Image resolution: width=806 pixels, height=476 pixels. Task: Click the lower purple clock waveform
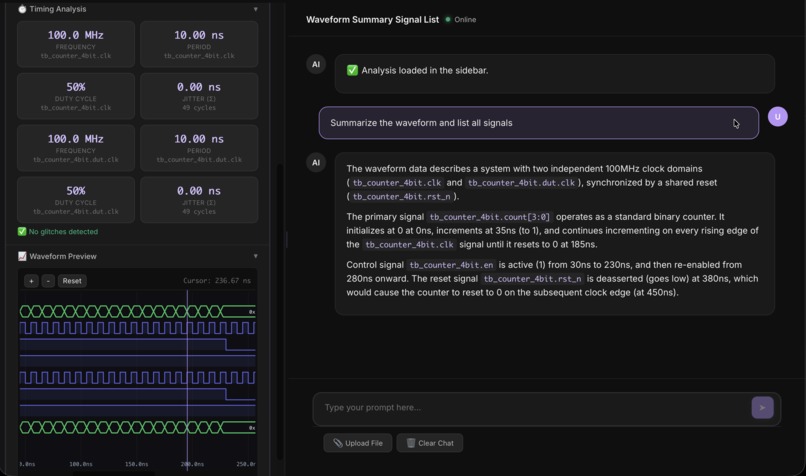coord(137,378)
